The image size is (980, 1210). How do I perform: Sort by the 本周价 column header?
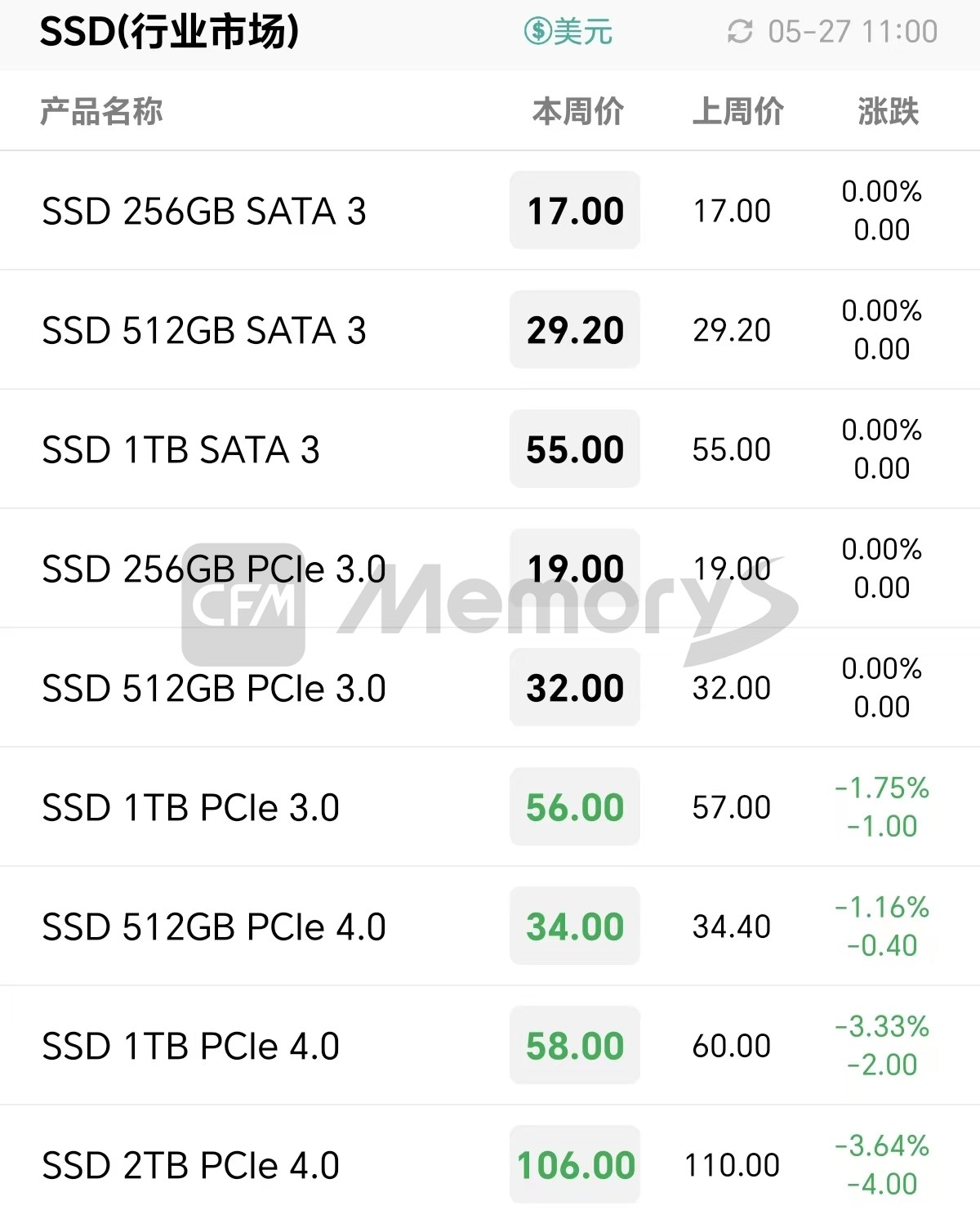coord(577,111)
